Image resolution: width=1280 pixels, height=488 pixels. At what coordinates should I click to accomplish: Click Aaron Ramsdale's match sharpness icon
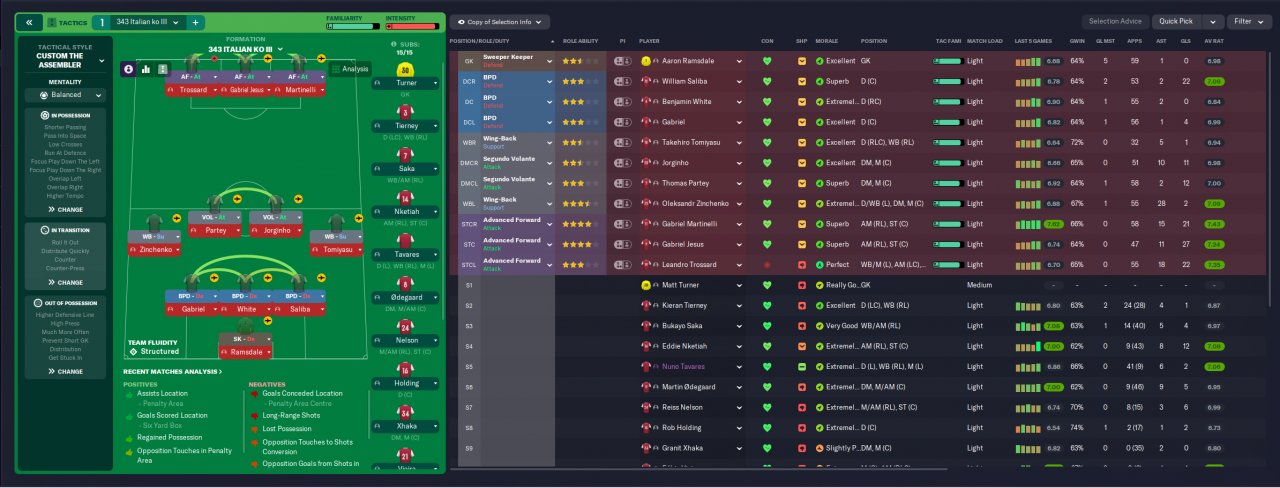click(x=801, y=61)
